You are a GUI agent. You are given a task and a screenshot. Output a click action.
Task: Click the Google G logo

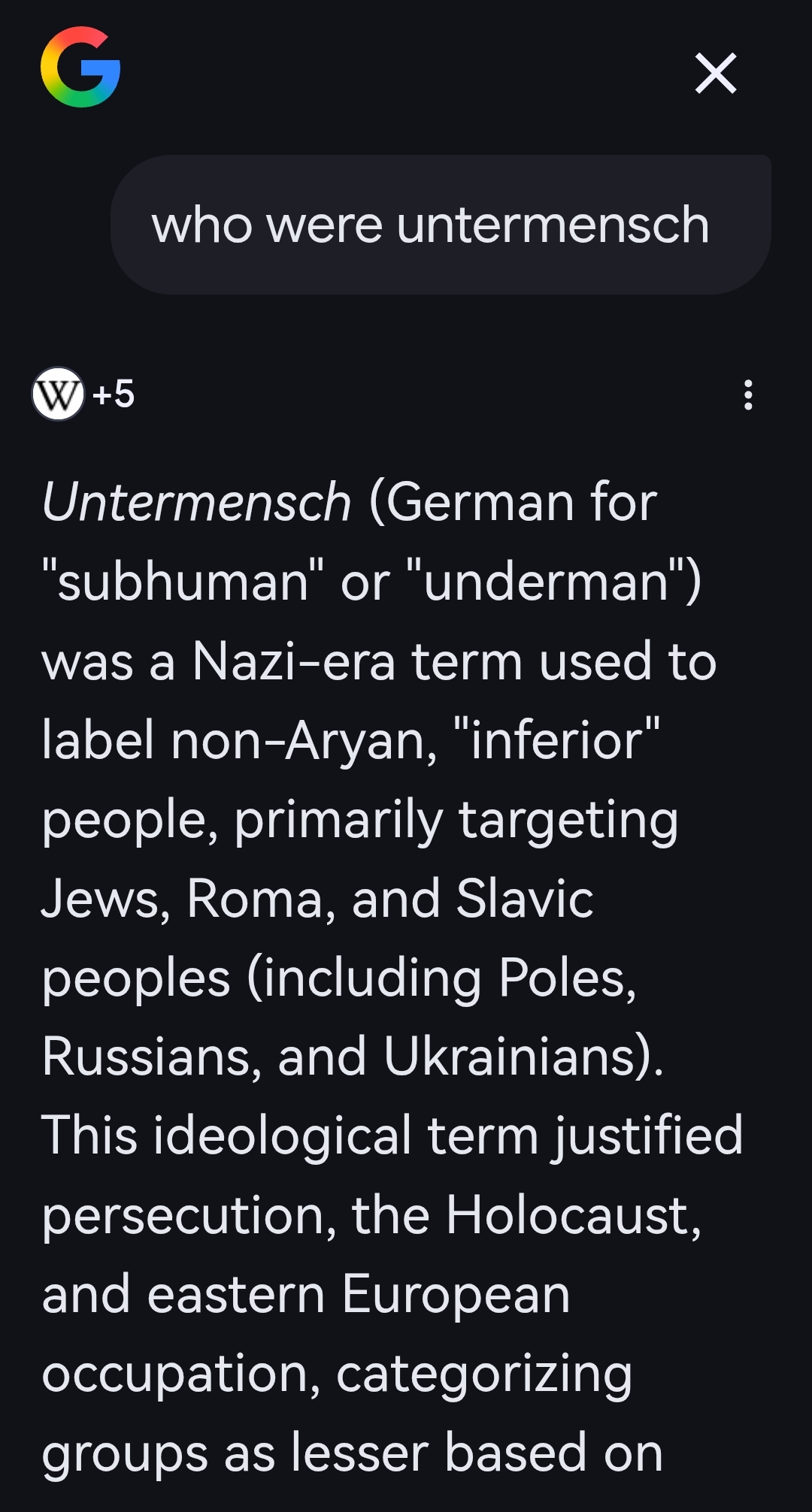tap(80, 68)
